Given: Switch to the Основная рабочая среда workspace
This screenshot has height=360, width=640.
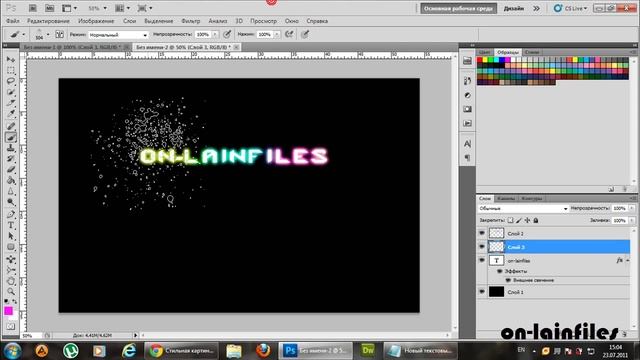Looking at the screenshot, I should (x=458, y=9).
